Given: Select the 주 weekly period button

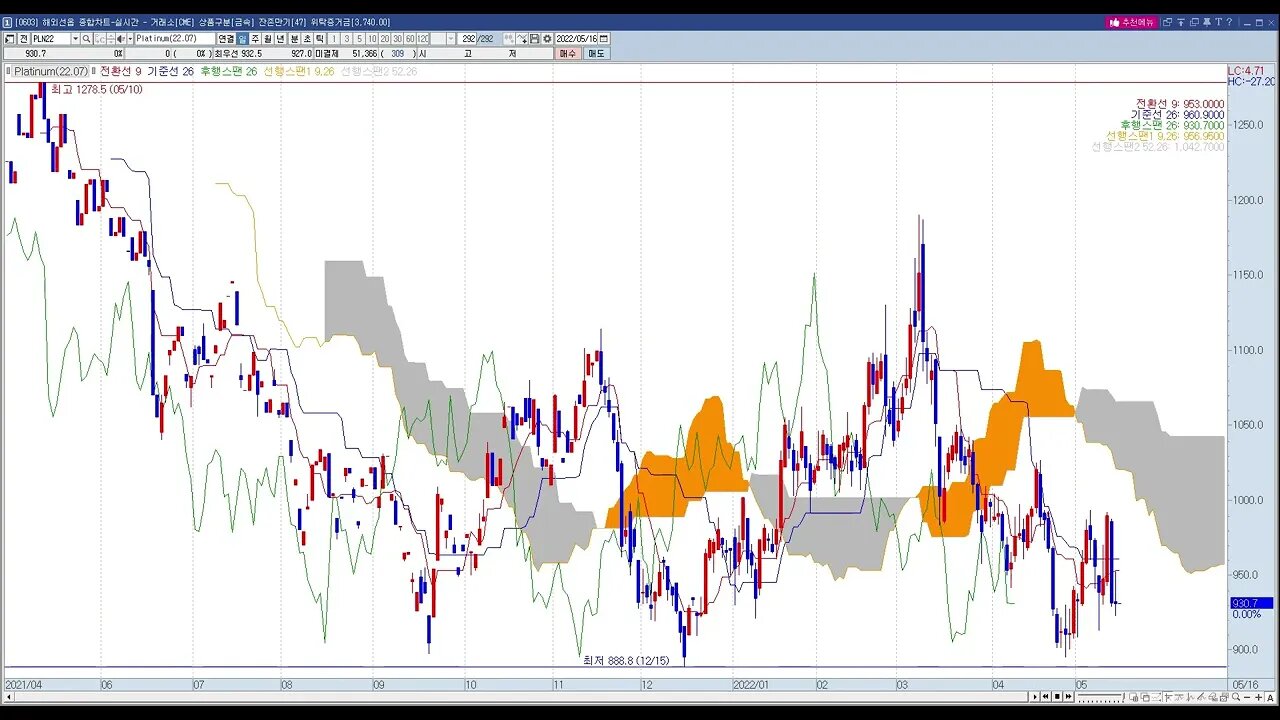Looking at the screenshot, I should click(255, 38).
